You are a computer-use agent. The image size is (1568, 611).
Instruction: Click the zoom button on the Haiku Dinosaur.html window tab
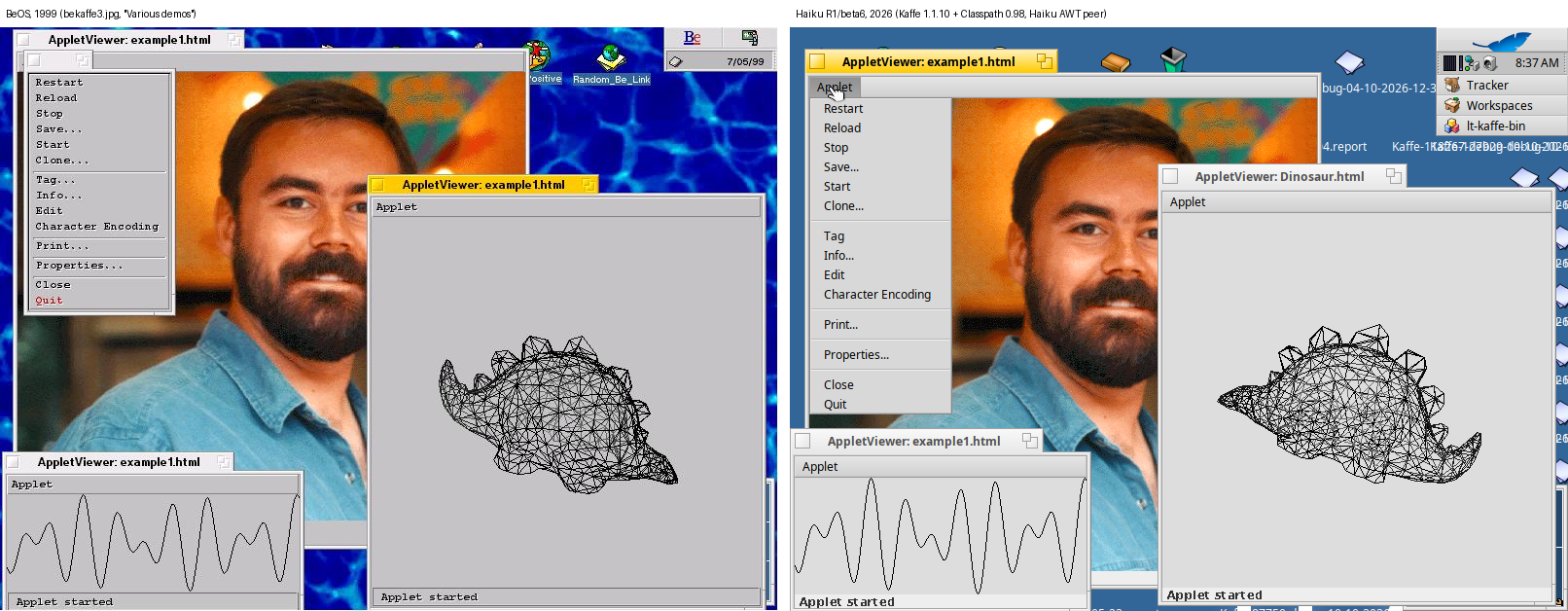point(1393,176)
